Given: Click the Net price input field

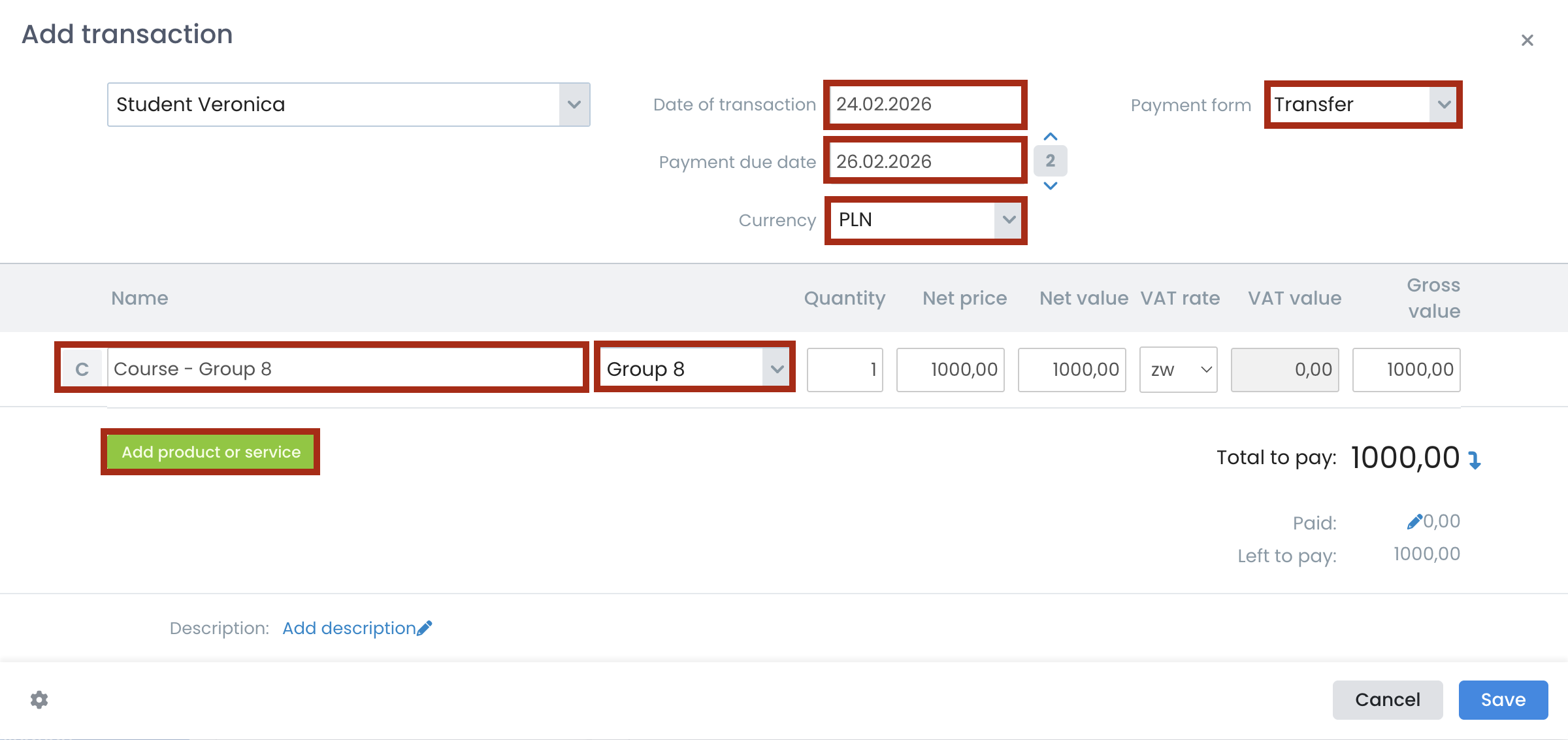Looking at the screenshot, I should [x=950, y=369].
